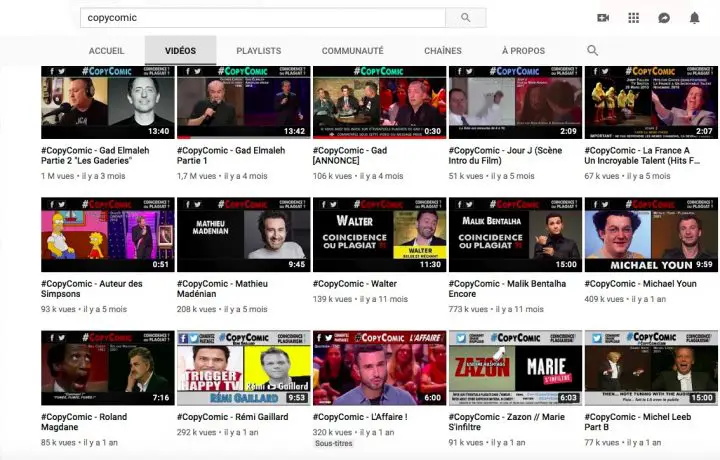This screenshot has height=460, width=720.
Task: Click title '#CopyComic - Walter'
Action: [x=354, y=284]
